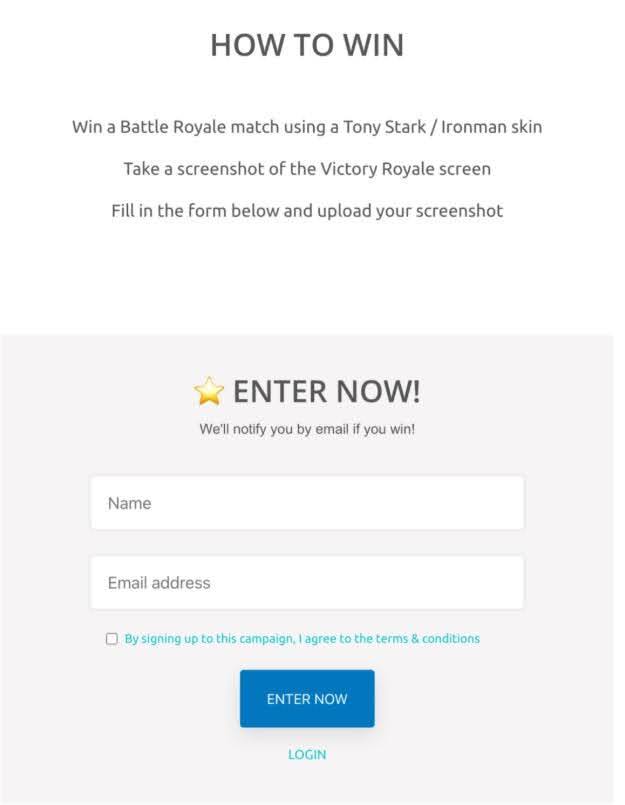Click the Email address field
The width and height of the screenshot is (625, 805).
point(307,582)
